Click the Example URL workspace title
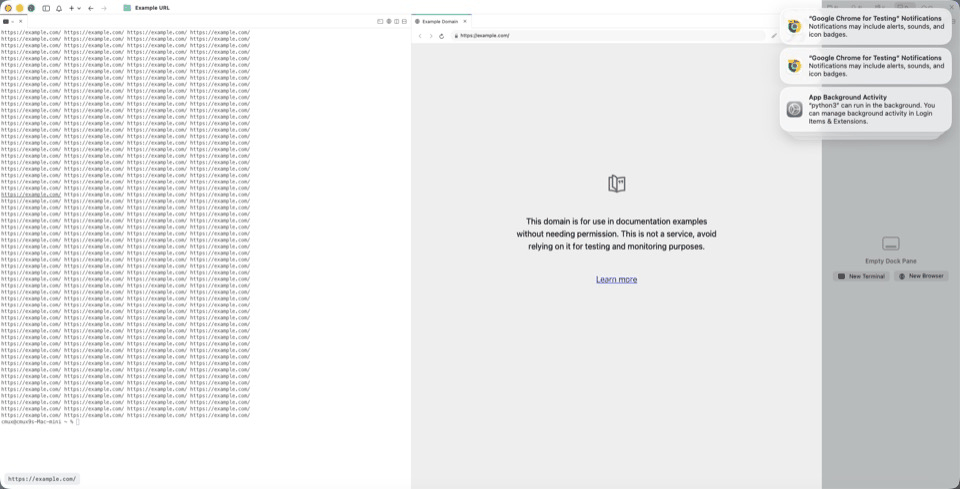This screenshot has width=960, height=489. (152, 8)
